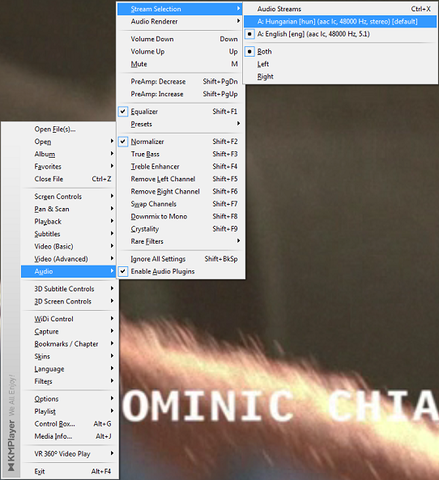Click Audio Streams menu item
The height and width of the screenshot is (480, 439).
click(340, 9)
